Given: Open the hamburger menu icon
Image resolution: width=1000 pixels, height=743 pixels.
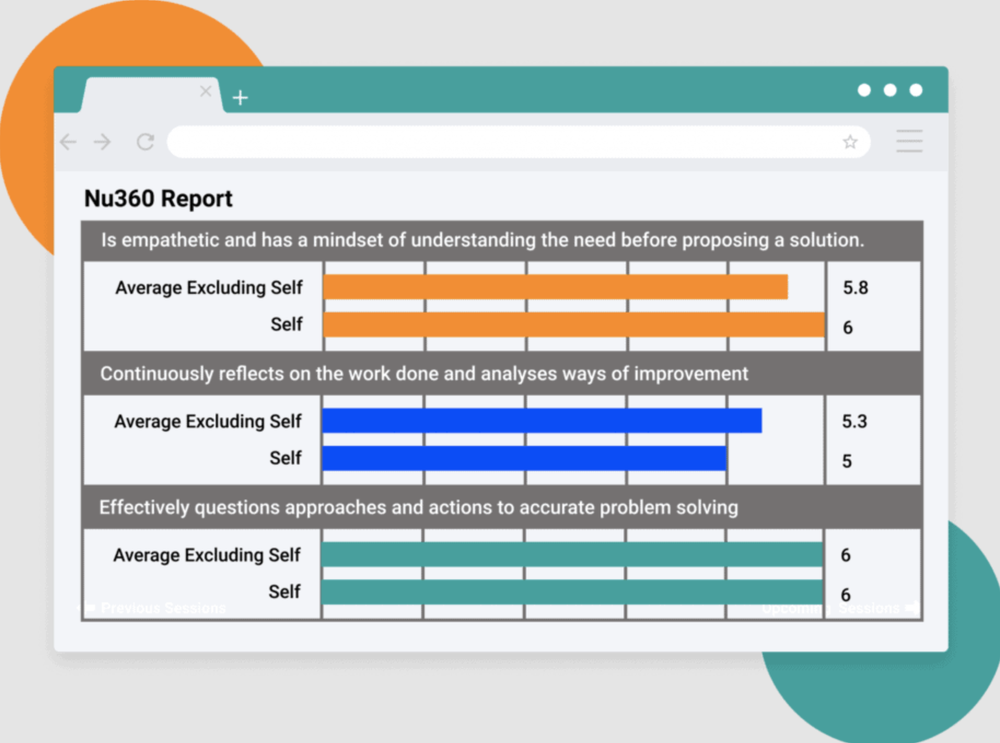Looking at the screenshot, I should click(909, 141).
